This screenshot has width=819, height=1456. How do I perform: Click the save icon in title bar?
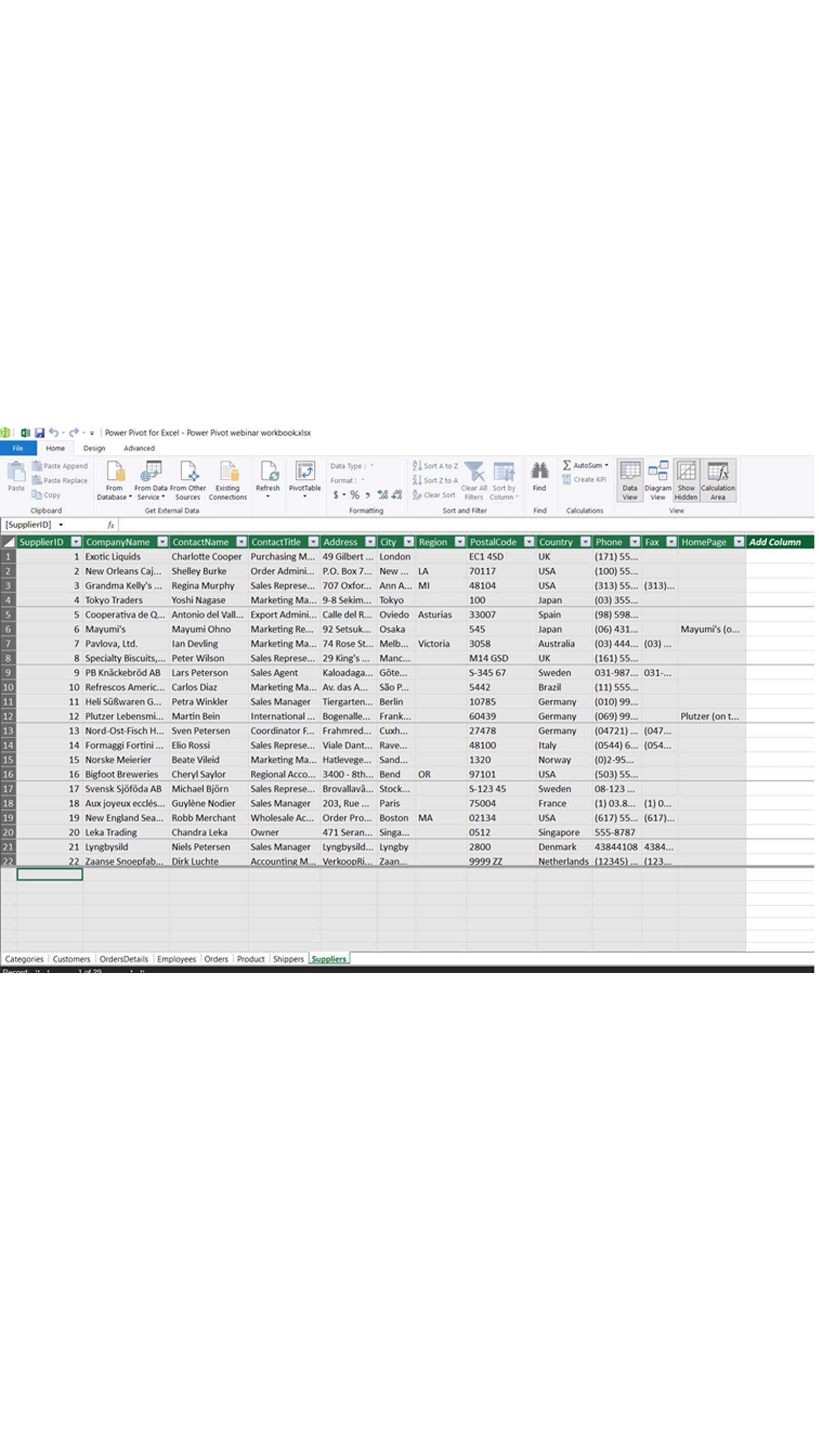click(x=39, y=433)
